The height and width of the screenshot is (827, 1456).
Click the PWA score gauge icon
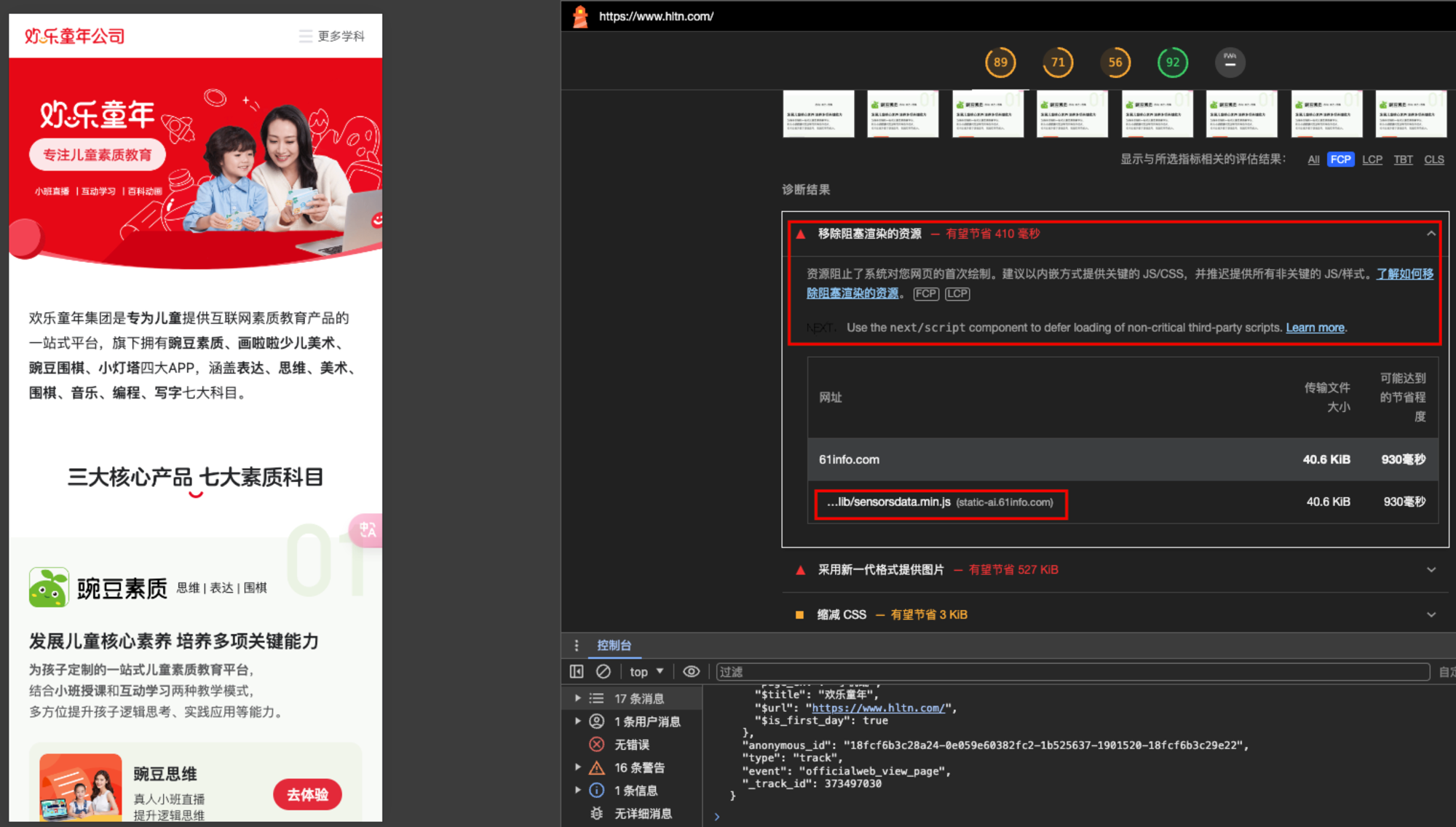1230,63
